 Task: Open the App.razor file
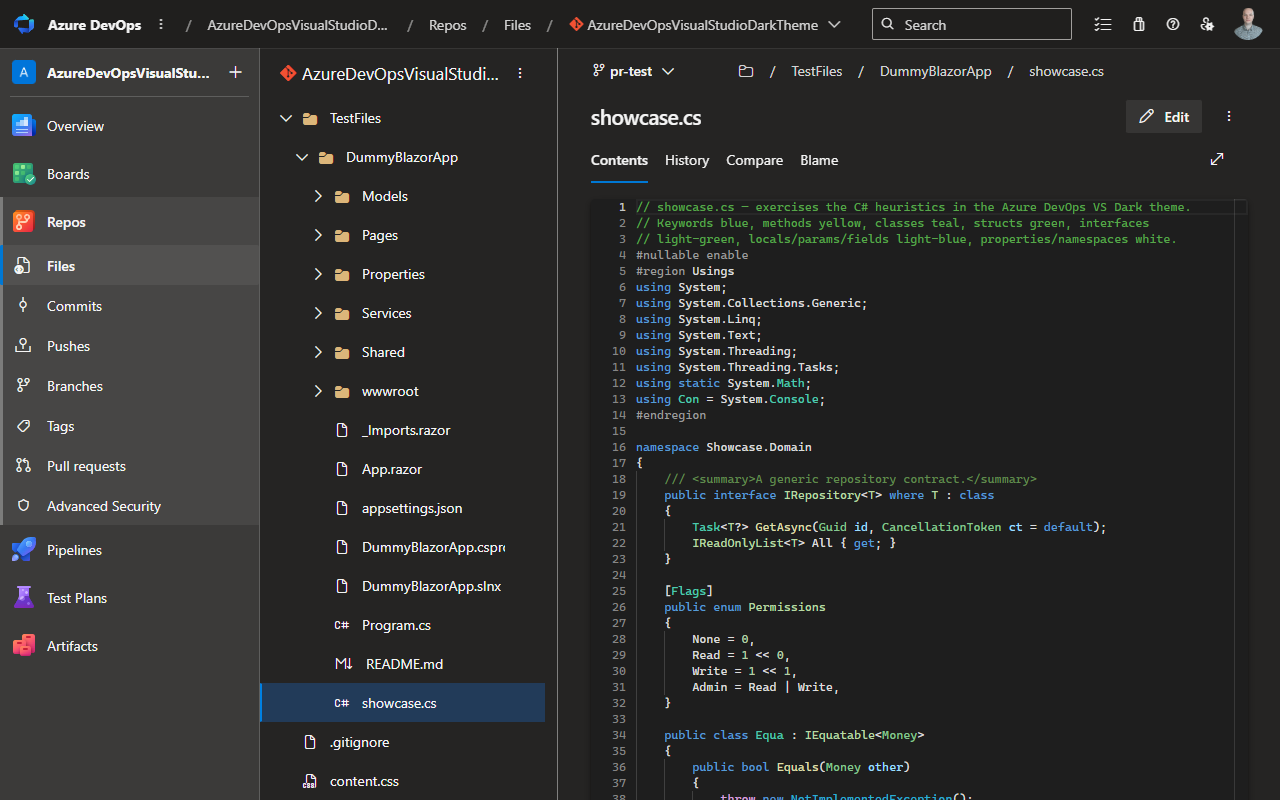(x=392, y=469)
